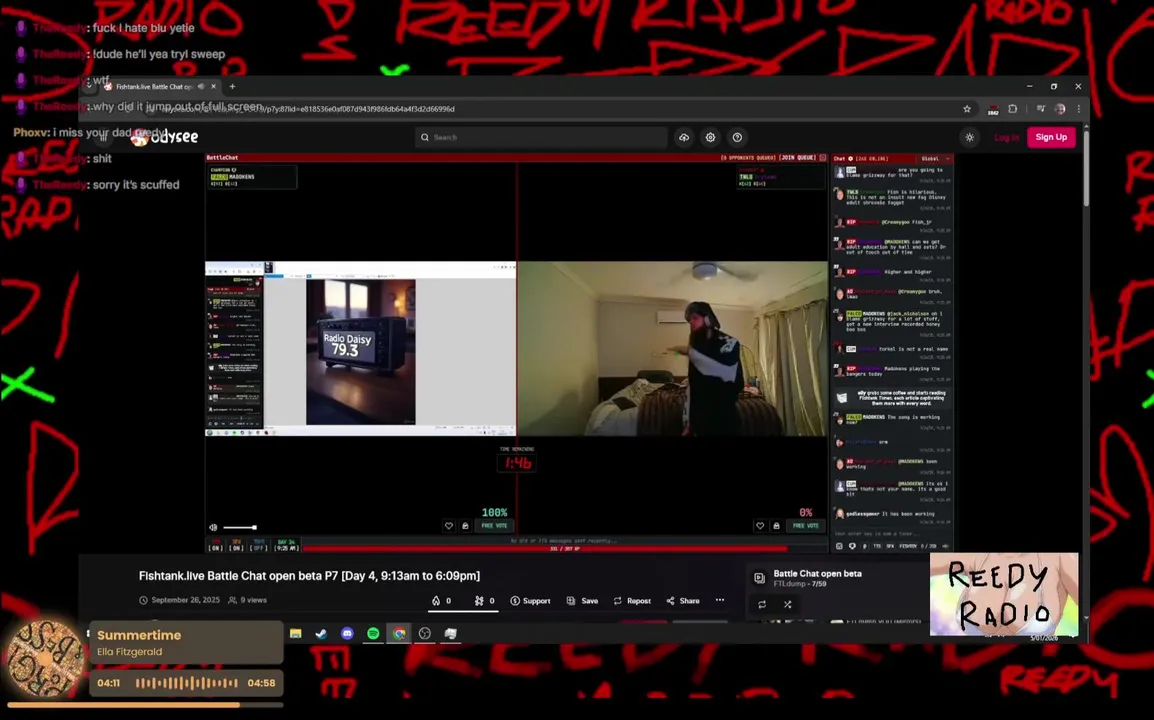This screenshot has height=720, width=1154.
Task: Open Discord from the taskbar
Action: pyautogui.click(x=347, y=633)
